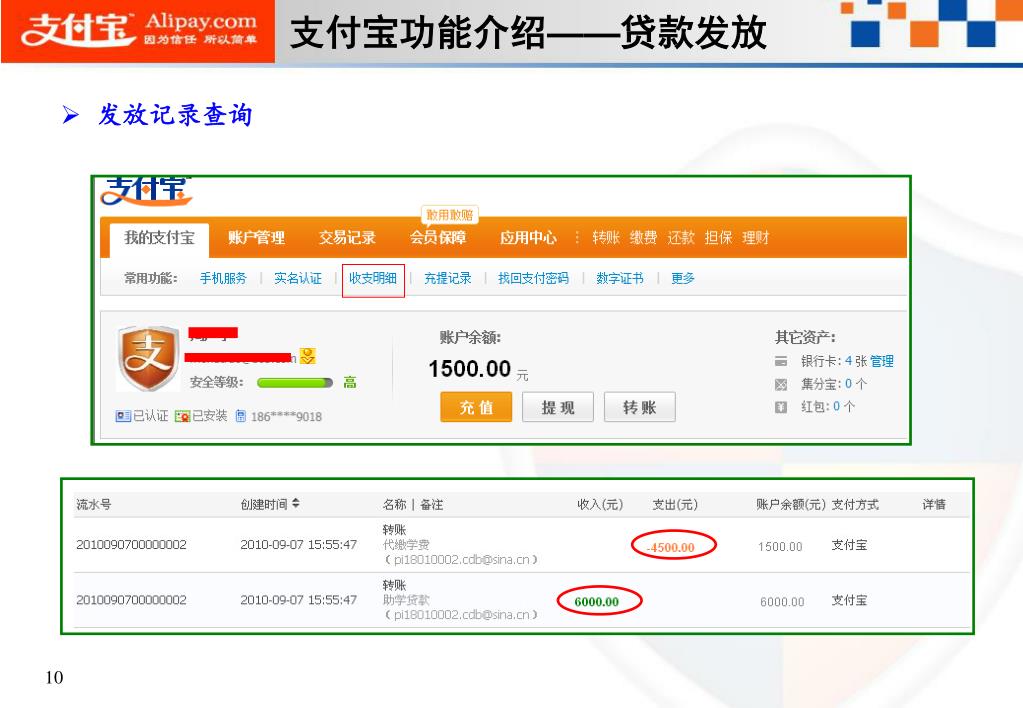The width and height of the screenshot is (1023, 708).
Task: Open the 我的支付宝 tab
Action: pos(160,238)
